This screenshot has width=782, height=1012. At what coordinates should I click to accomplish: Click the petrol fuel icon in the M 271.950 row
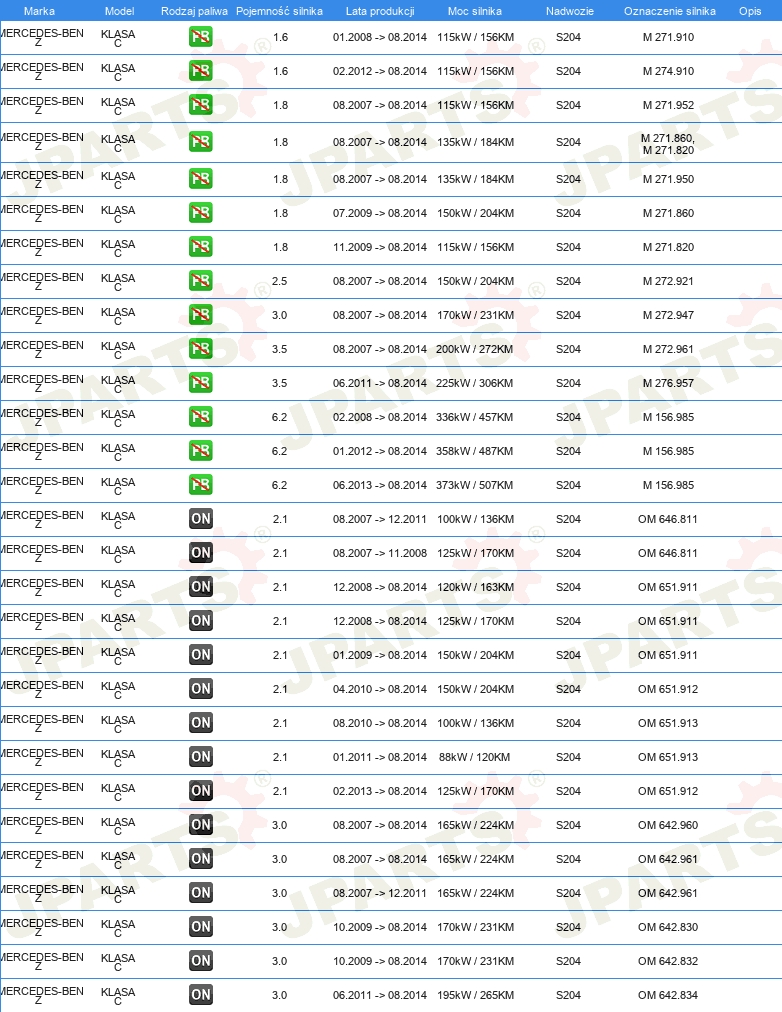(x=201, y=179)
